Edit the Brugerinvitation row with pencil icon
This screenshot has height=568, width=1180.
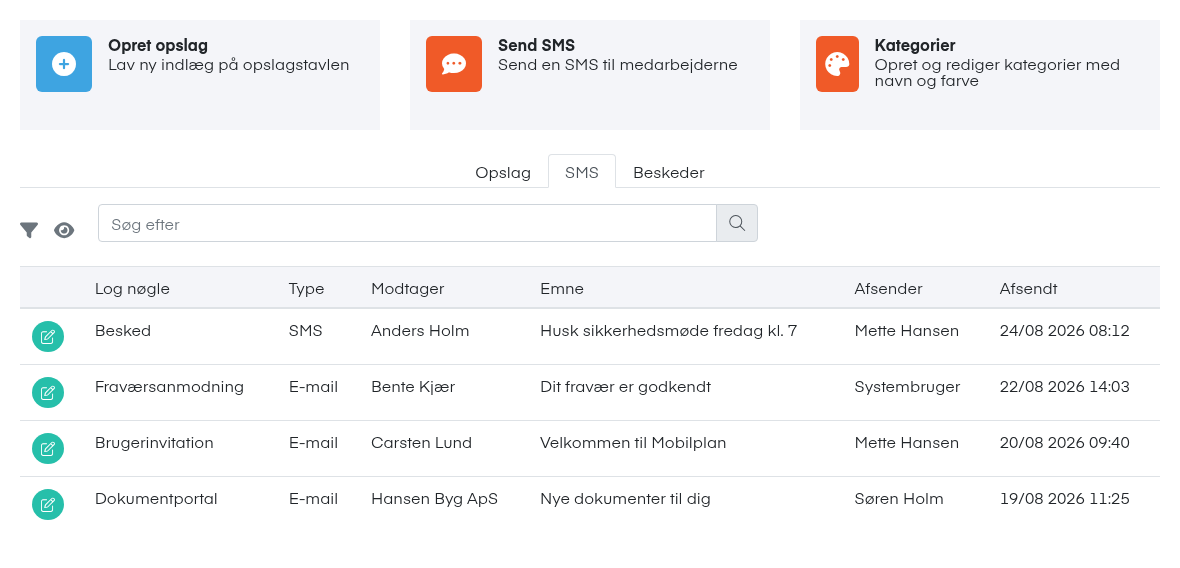(47, 448)
